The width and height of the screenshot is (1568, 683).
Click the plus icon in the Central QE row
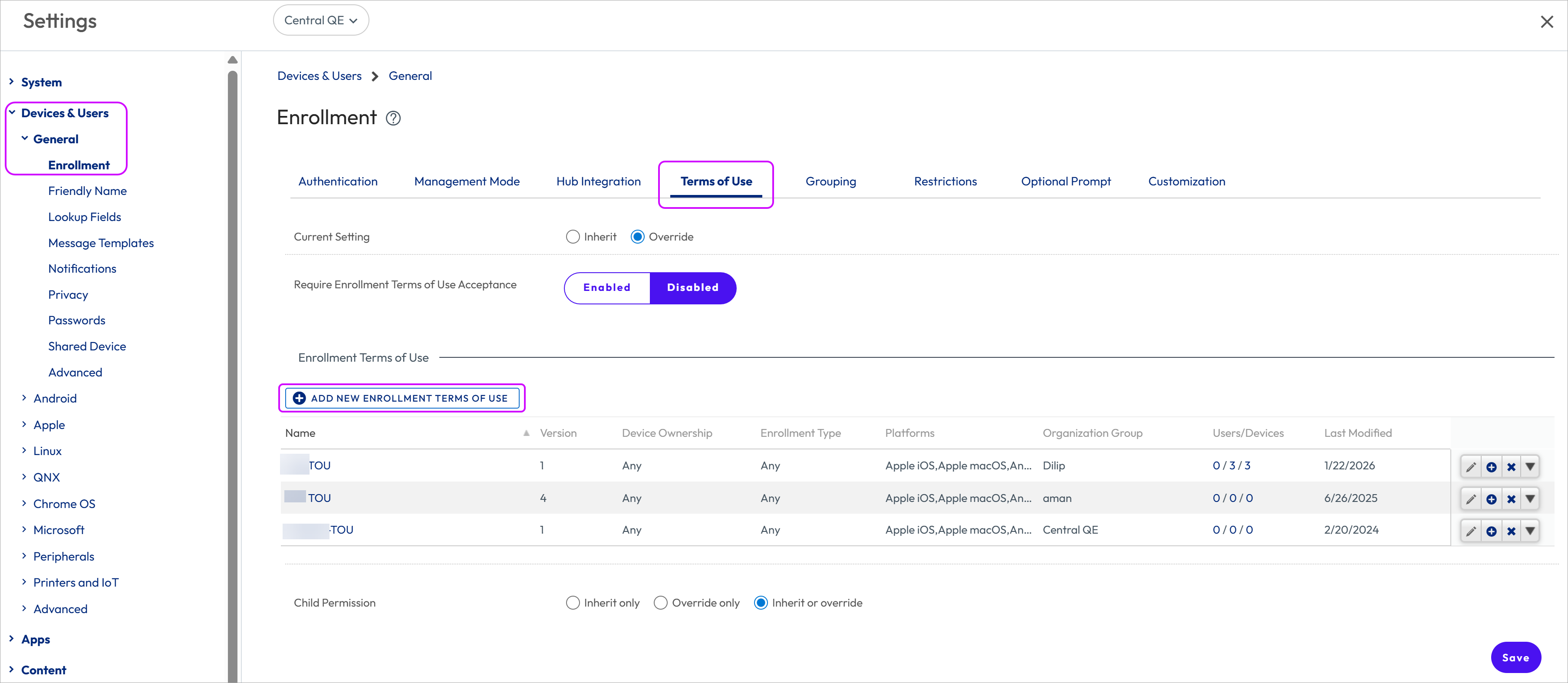[x=1491, y=531]
